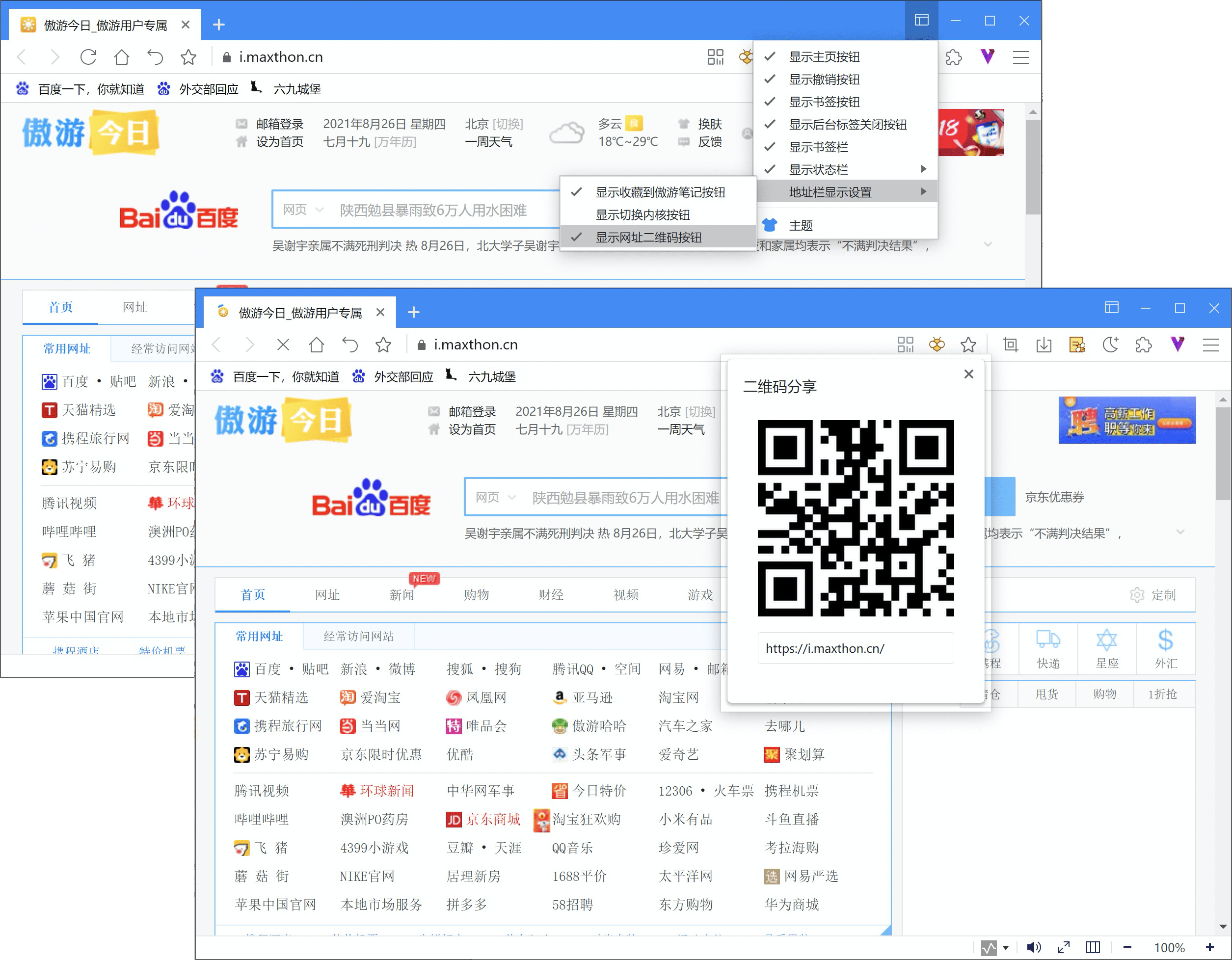Click 换肤 link in back window
This screenshot has width=1232, height=960.
(x=710, y=124)
